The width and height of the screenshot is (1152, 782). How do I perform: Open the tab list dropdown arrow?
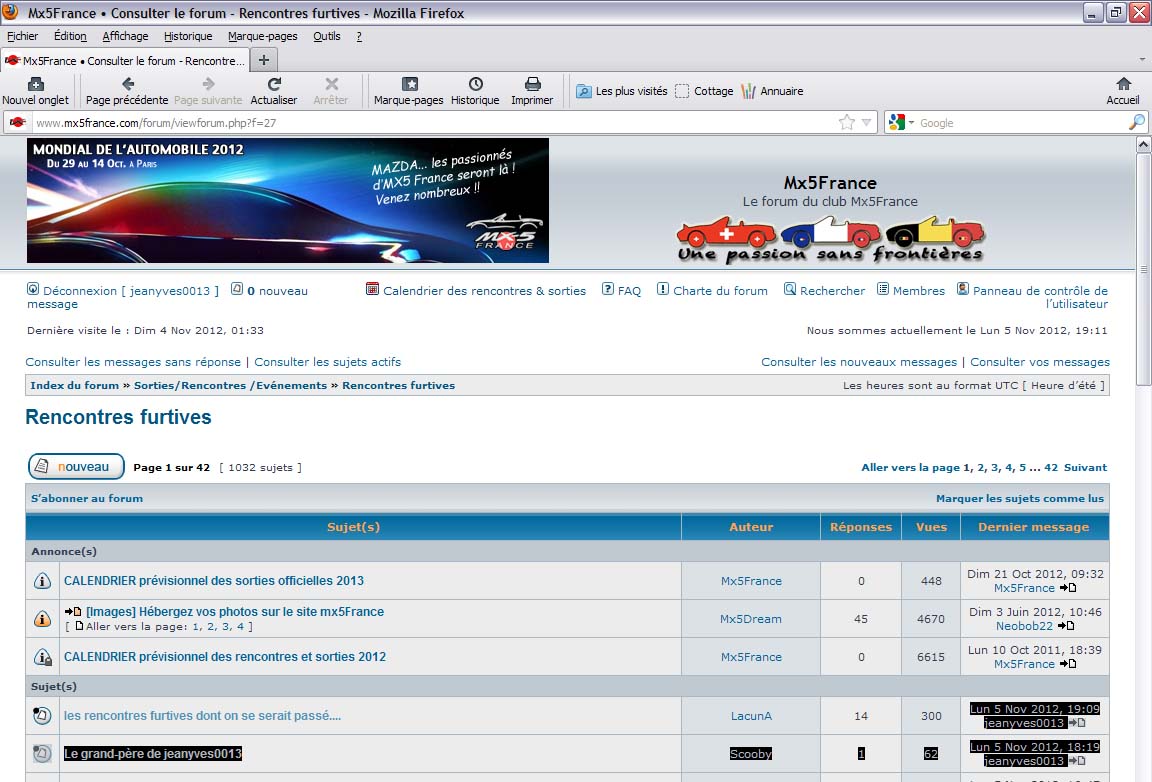click(x=1142, y=60)
